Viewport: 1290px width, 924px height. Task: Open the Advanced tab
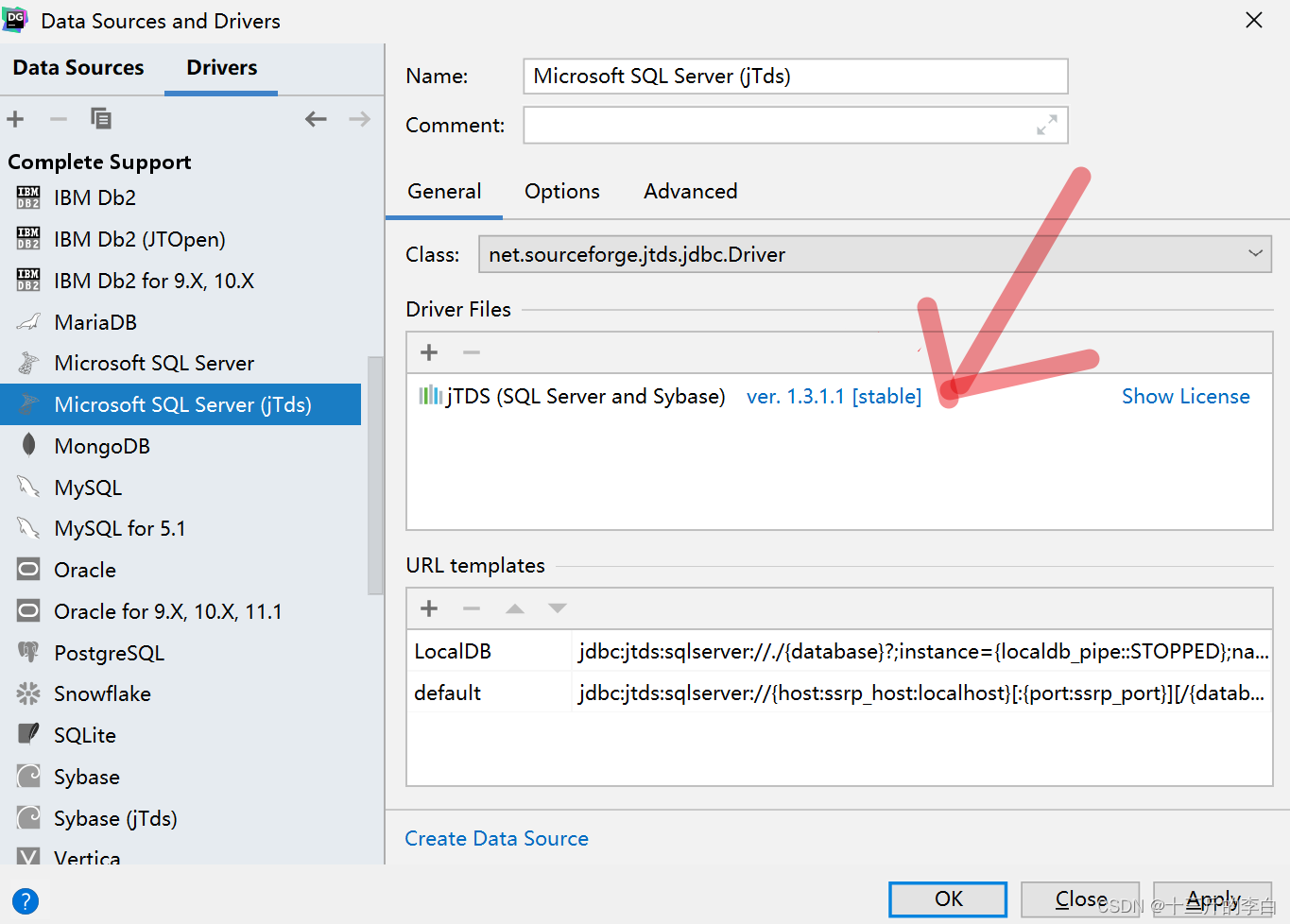pos(691,192)
